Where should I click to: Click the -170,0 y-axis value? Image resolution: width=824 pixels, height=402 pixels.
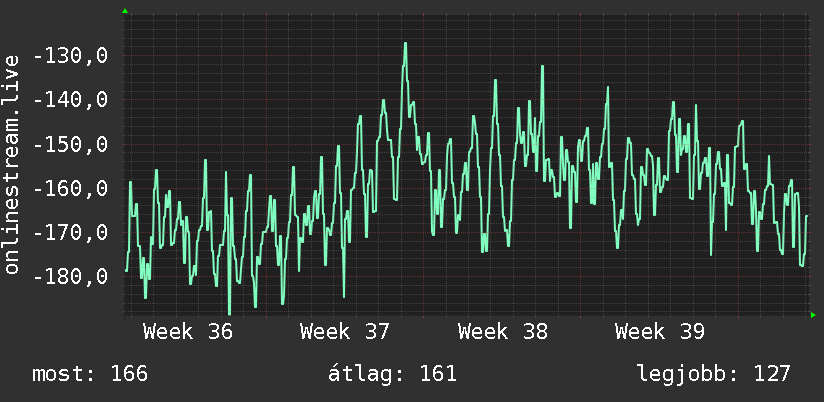[x=70, y=232]
